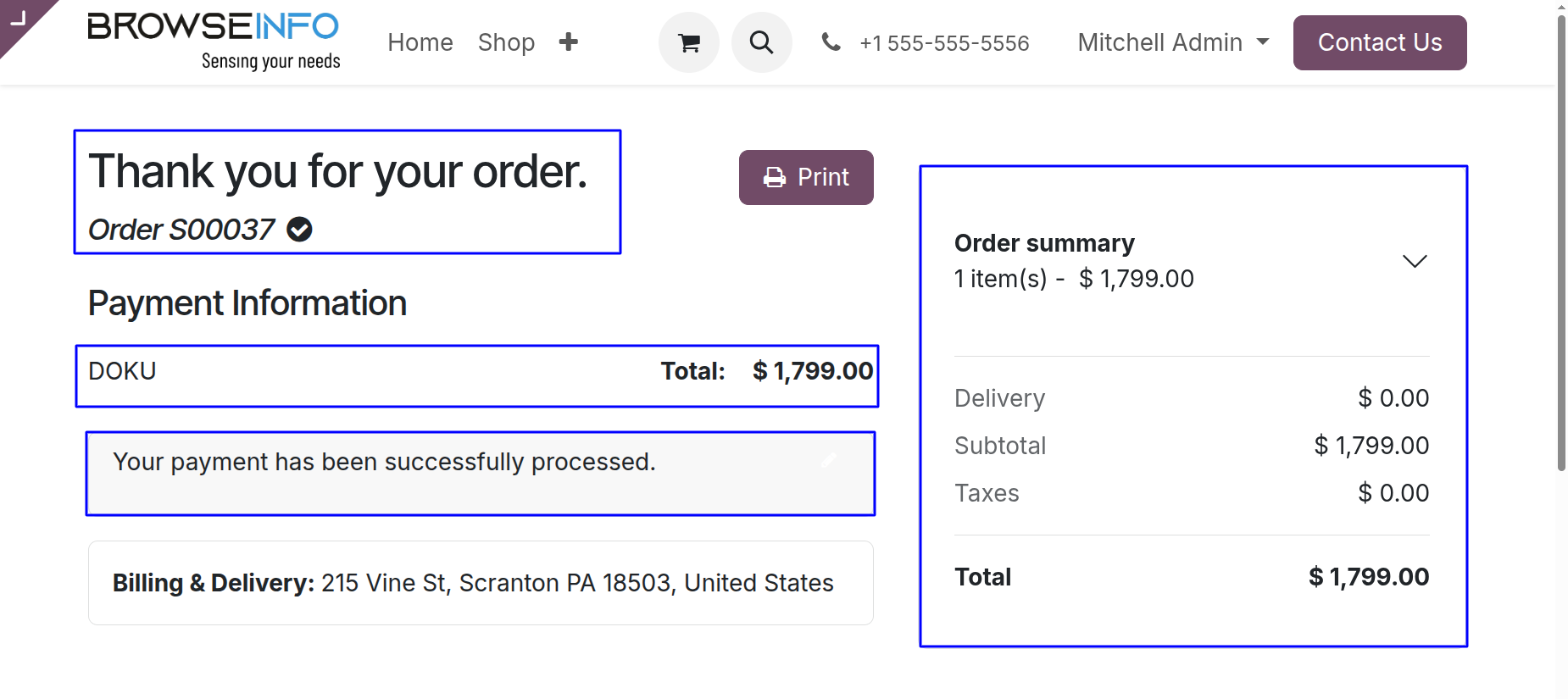Expand the Order summary chevron
1568x699 pixels.
click(1415, 261)
